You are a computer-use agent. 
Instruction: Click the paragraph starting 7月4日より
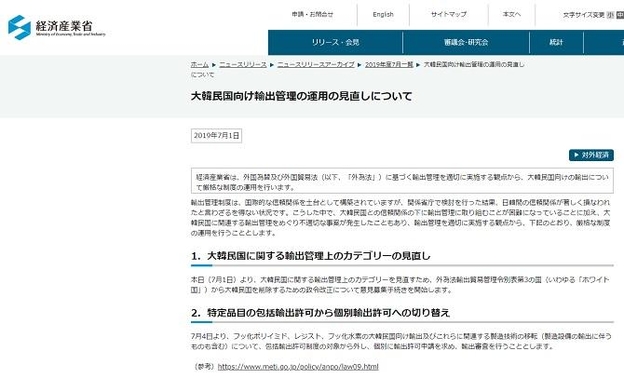point(401,341)
